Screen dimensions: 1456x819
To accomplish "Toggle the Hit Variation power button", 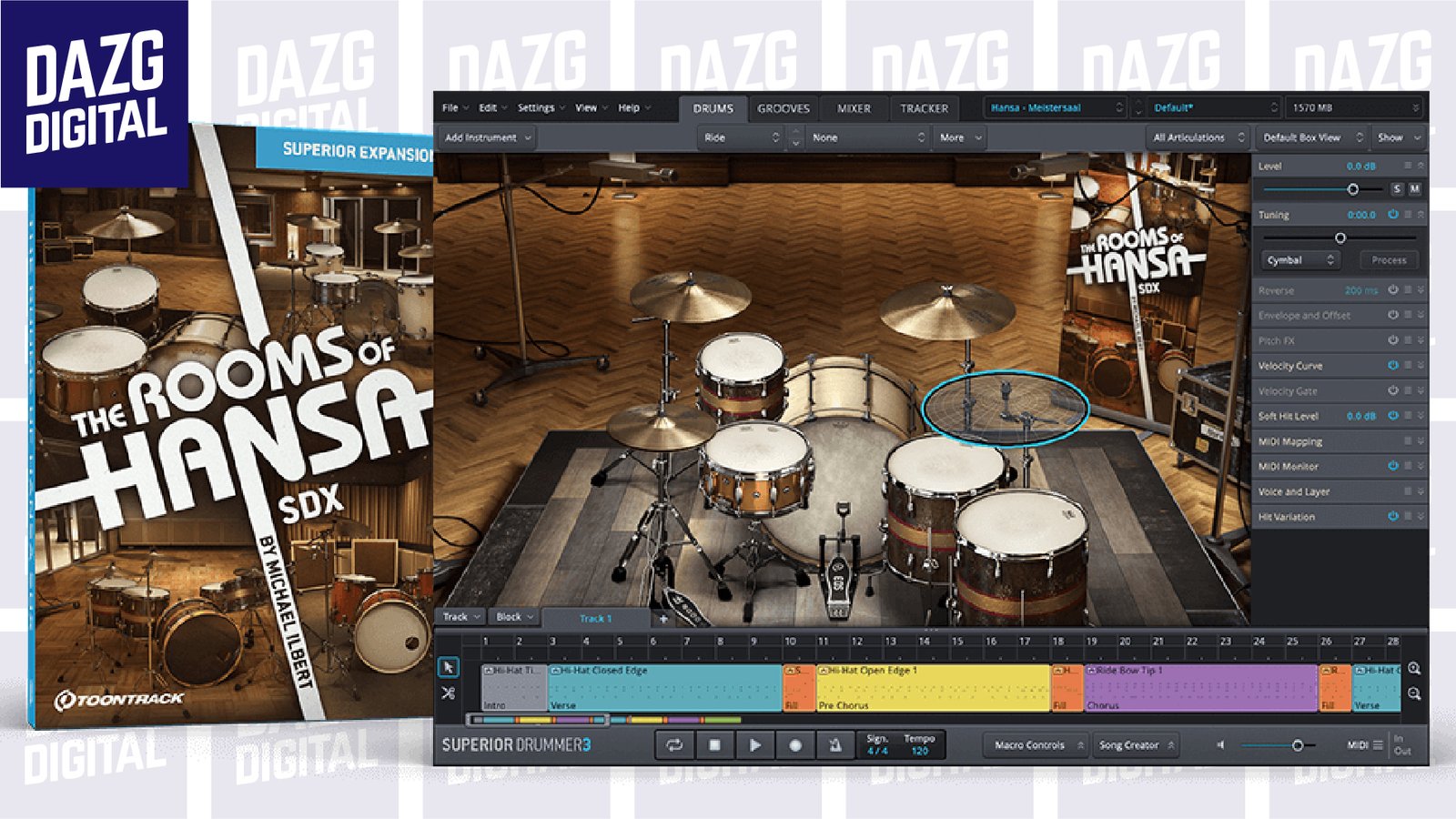I will pos(1392,516).
